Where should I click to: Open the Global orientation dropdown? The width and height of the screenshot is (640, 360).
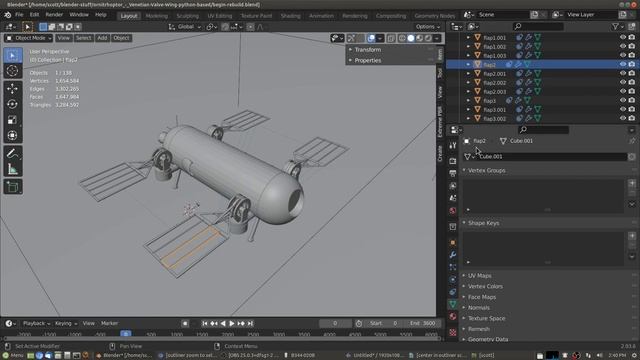coord(185,27)
